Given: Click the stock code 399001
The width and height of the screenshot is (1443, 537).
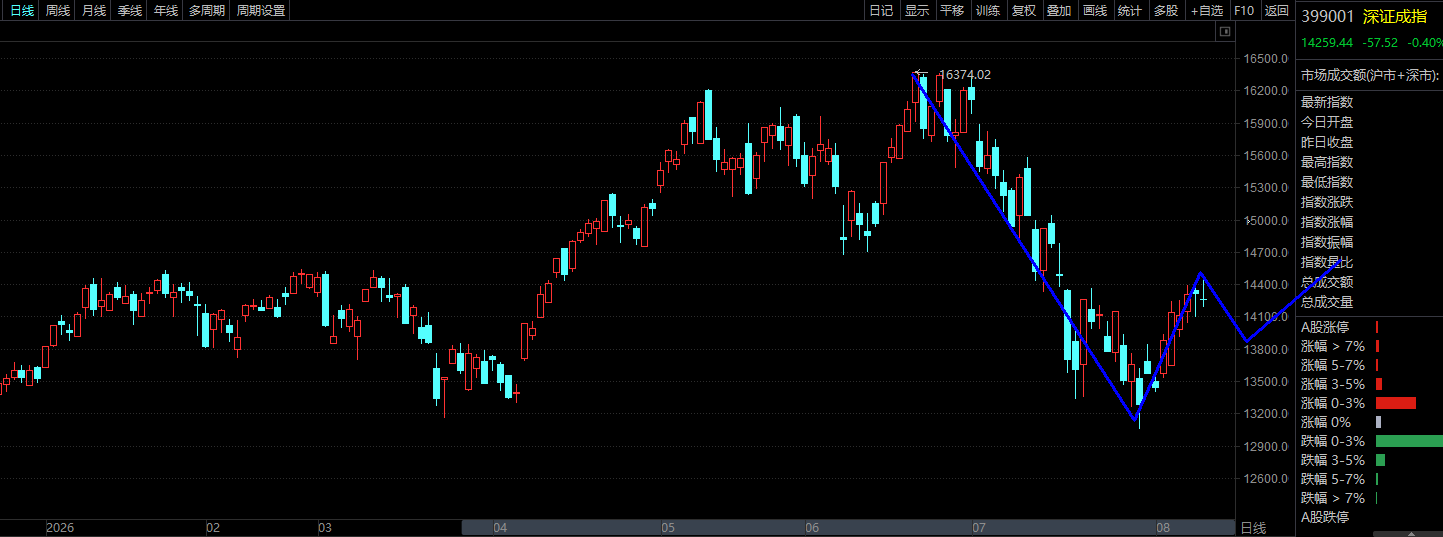Looking at the screenshot, I should [x=1327, y=16].
